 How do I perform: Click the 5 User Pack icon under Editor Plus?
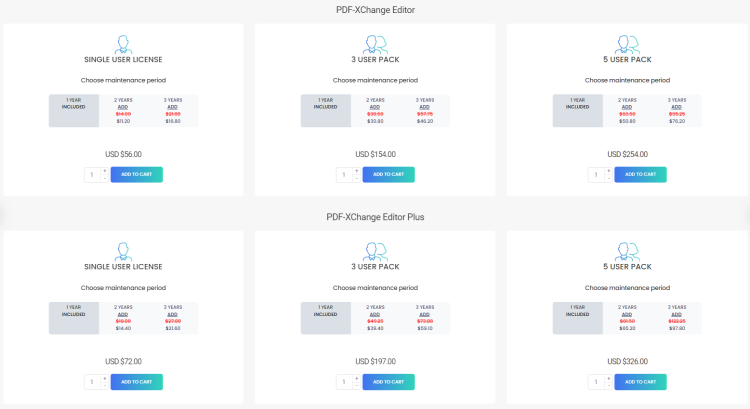pyautogui.click(x=627, y=251)
